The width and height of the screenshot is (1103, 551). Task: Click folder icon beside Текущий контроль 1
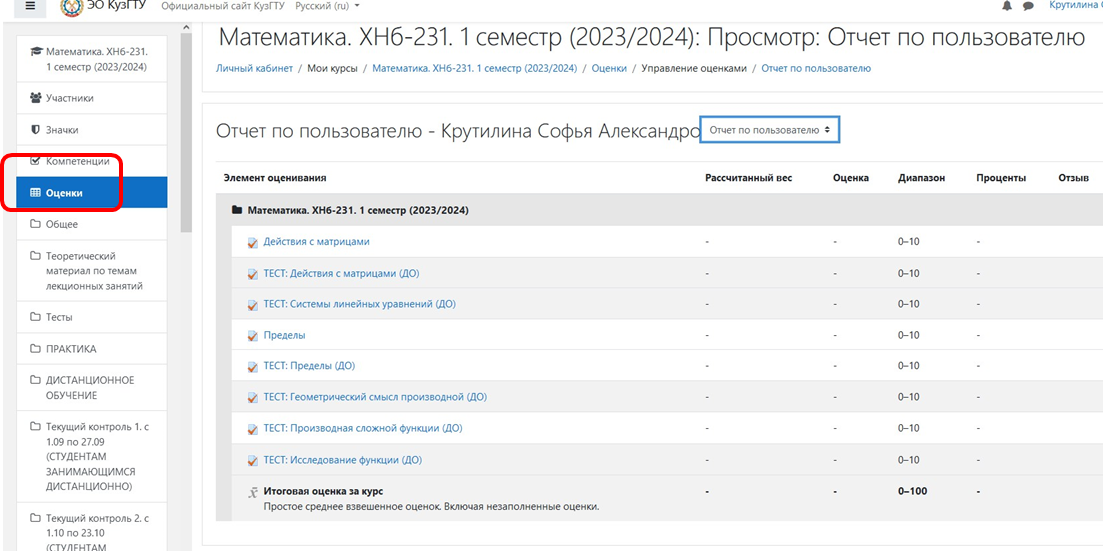click(x=35, y=426)
